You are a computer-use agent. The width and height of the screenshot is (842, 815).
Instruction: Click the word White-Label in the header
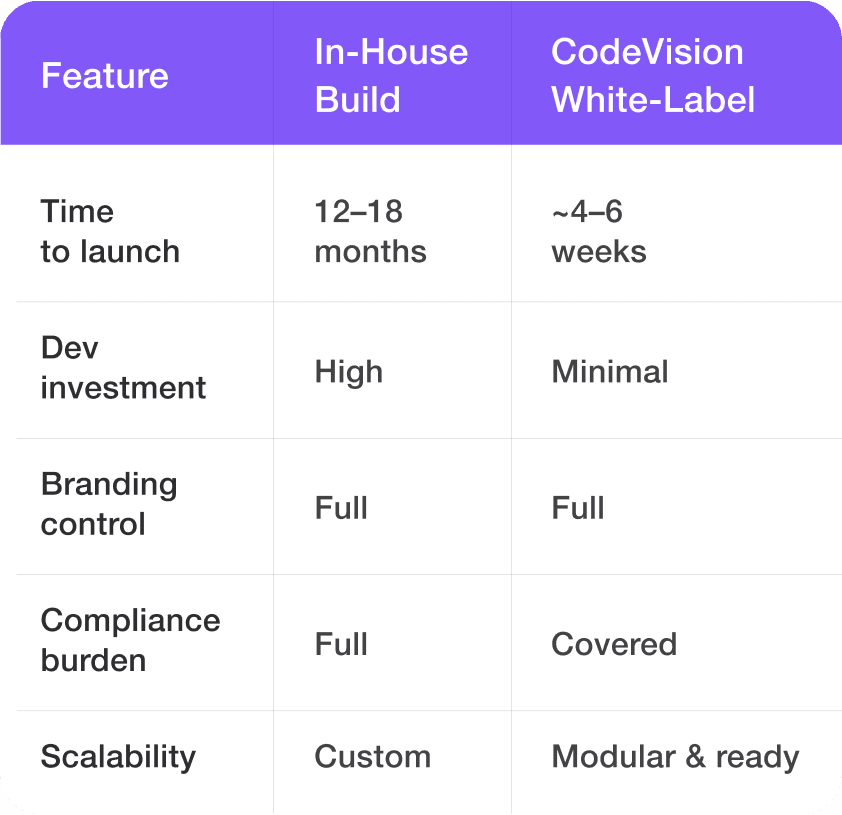point(653,100)
